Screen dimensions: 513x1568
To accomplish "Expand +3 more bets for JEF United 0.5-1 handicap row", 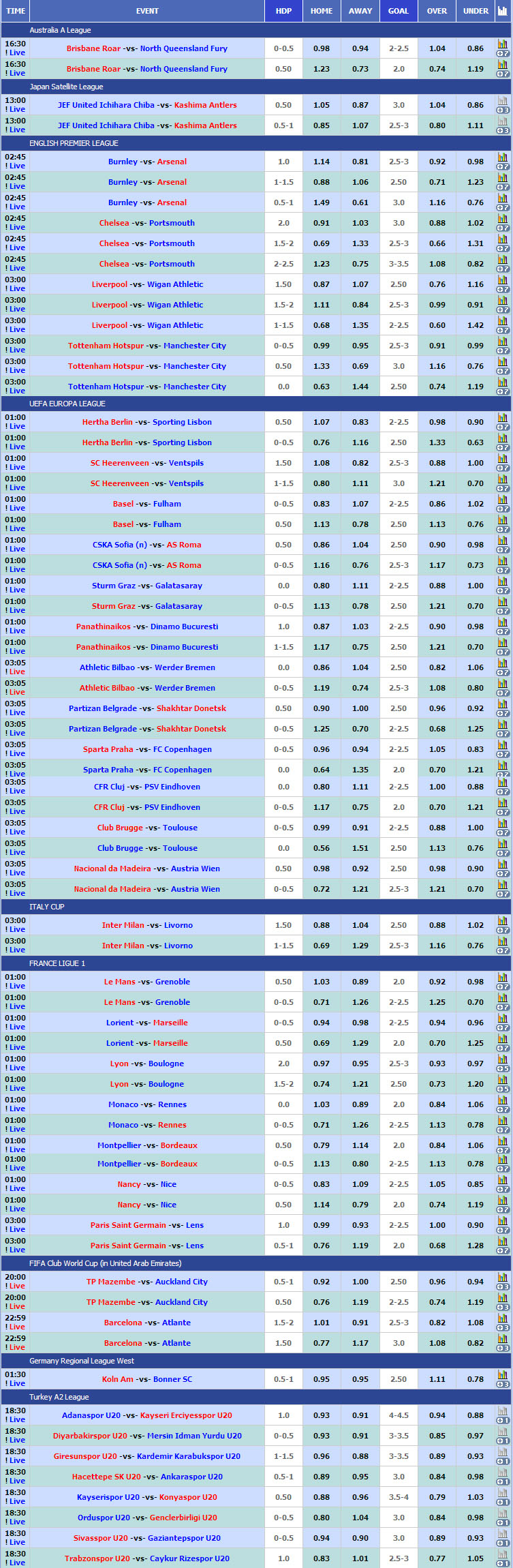I will tap(503, 130).
